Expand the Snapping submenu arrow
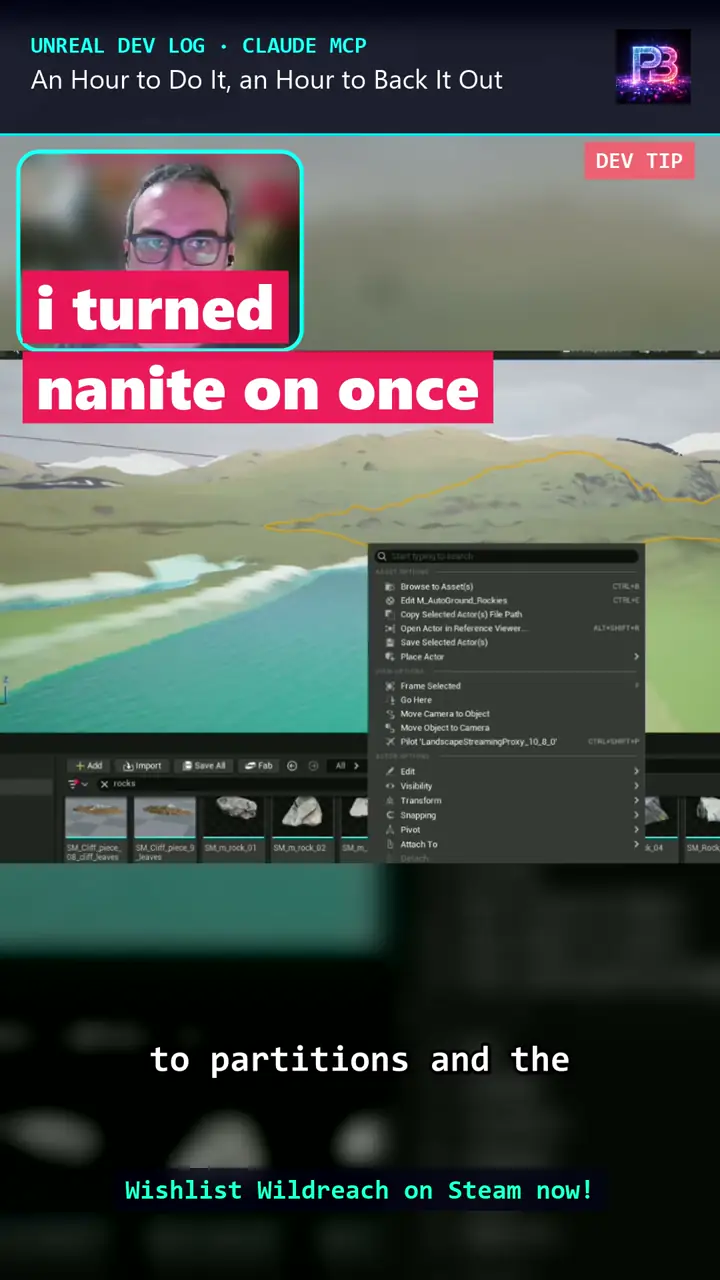 [636, 815]
